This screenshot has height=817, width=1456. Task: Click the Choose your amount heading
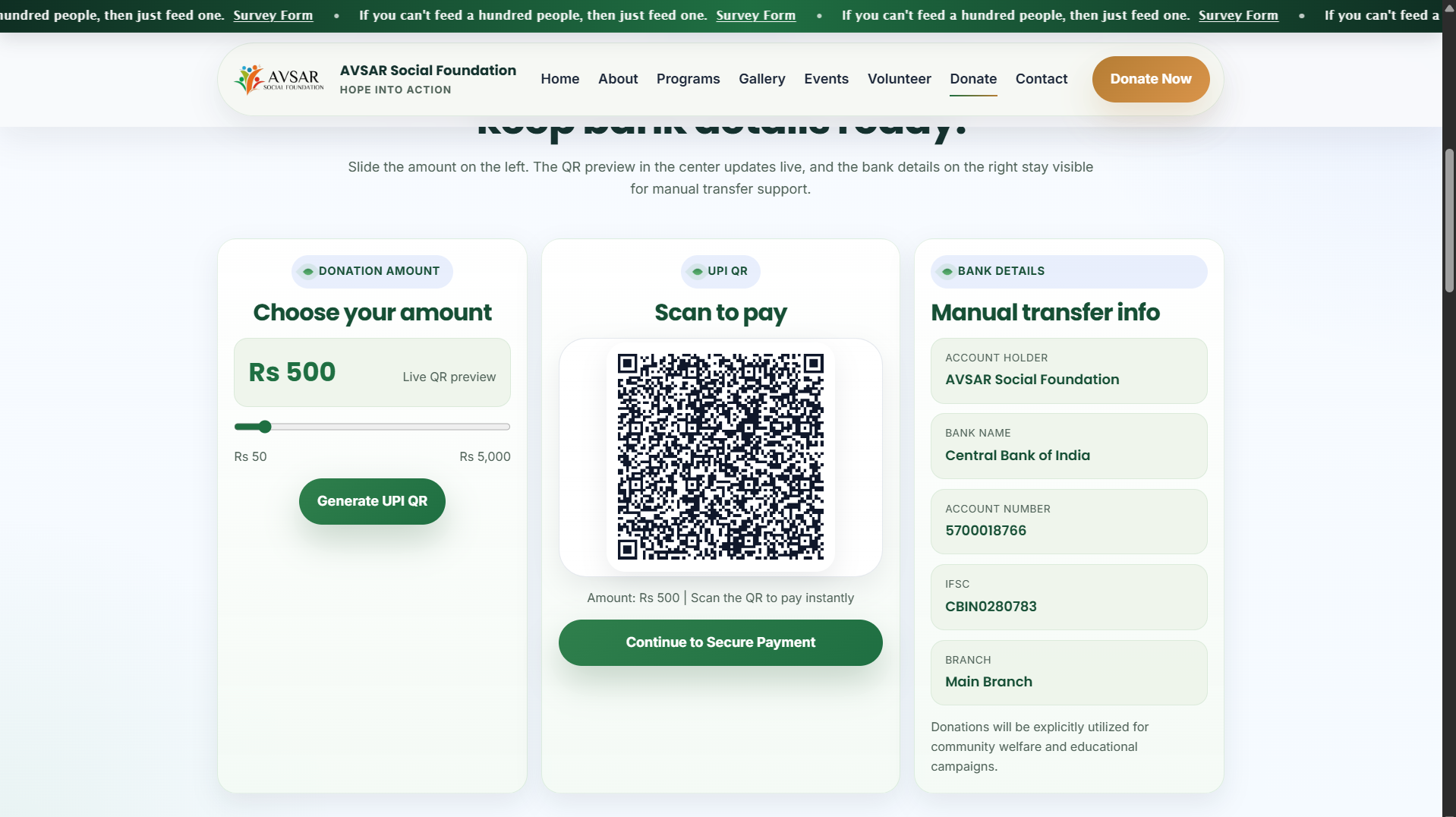tap(372, 313)
